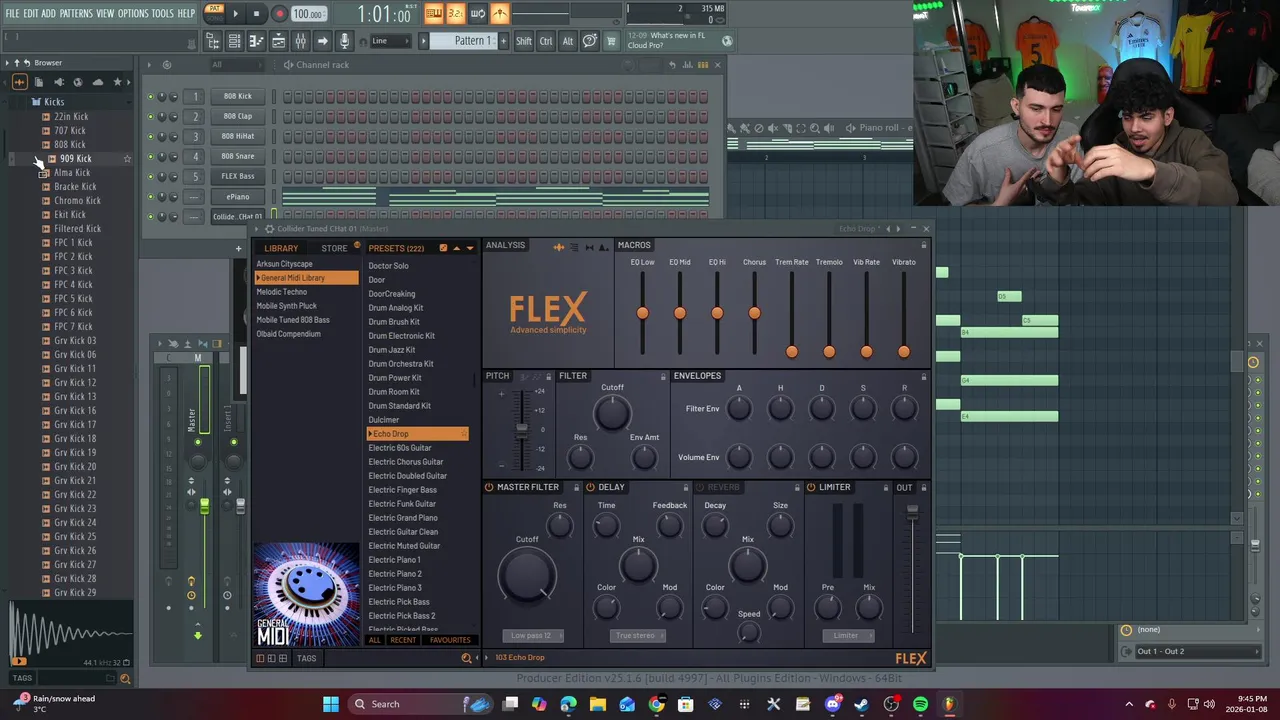This screenshot has height=720, width=1280.
Task: Show RECENT presets filter
Action: coord(403,640)
